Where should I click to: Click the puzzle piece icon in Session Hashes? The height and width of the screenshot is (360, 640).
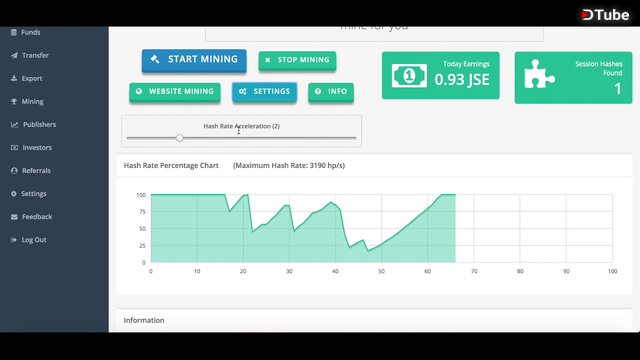(x=539, y=74)
